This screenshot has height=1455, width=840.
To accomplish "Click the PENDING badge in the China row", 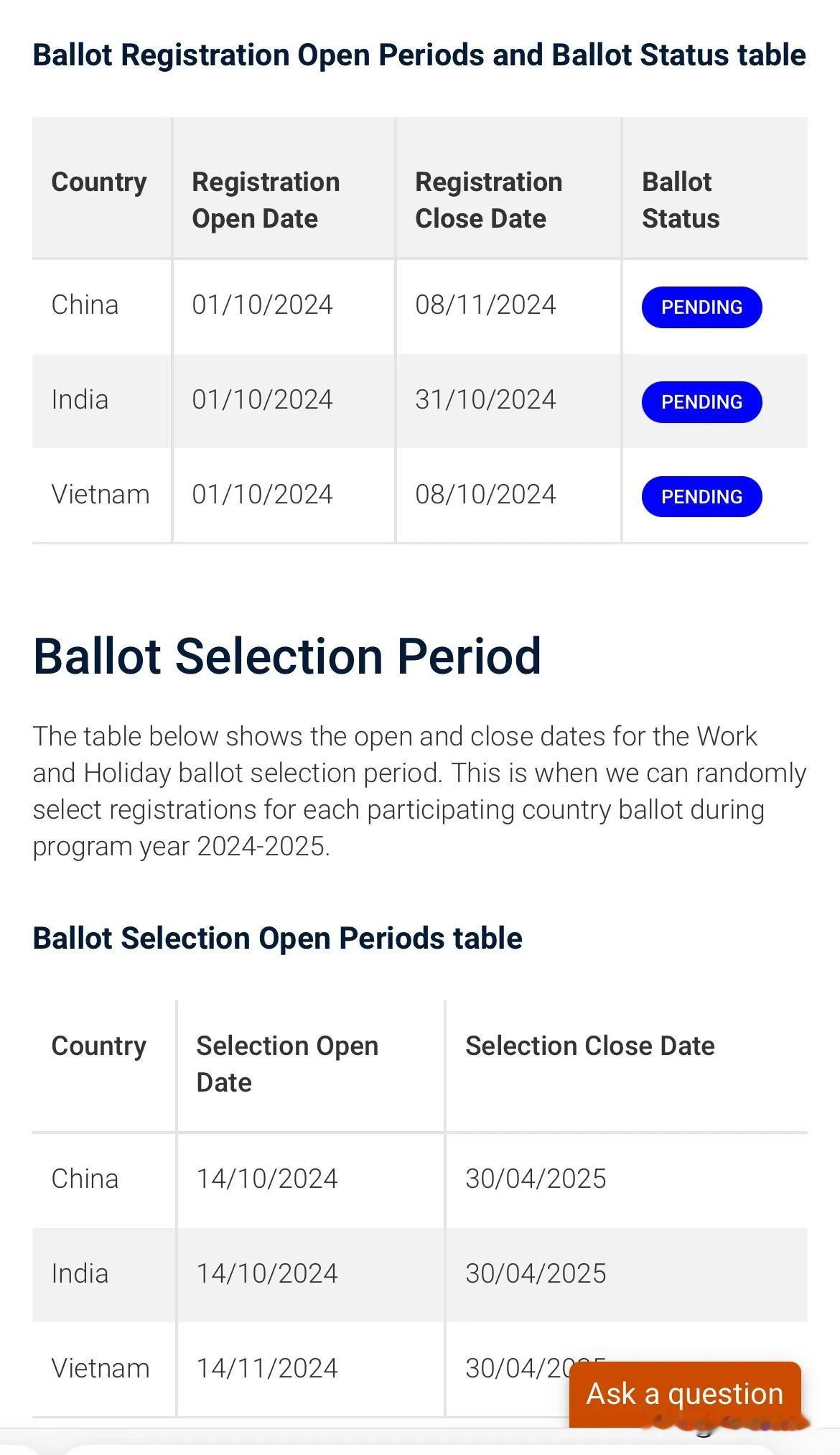I will click(x=701, y=307).
